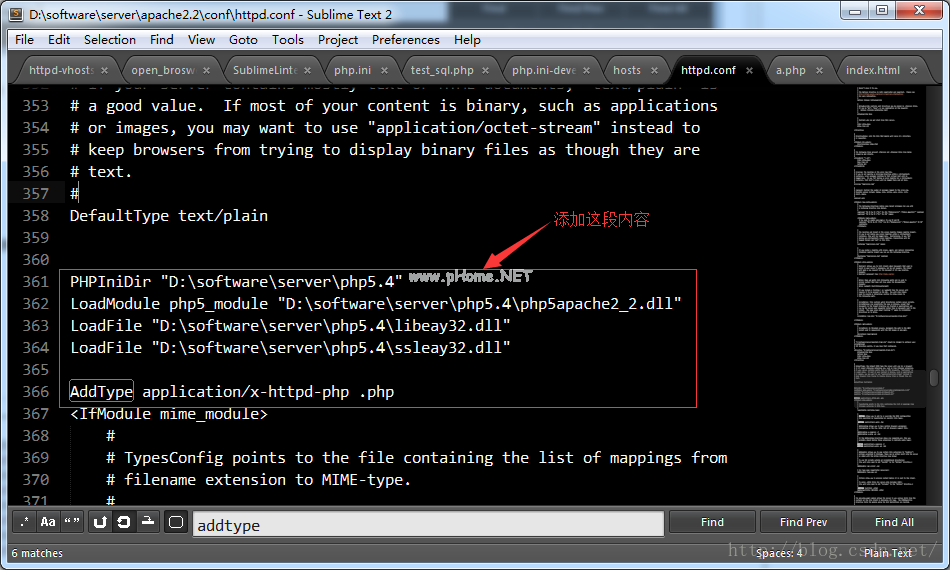The image size is (950, 570).
Task: Close the a.php tab
Action: [820, 70]
